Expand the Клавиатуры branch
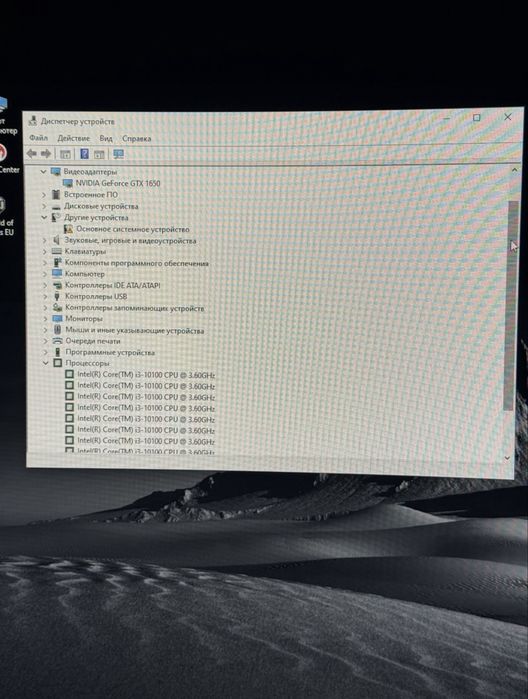Screen dimensions: 528x699 (44, 251)
